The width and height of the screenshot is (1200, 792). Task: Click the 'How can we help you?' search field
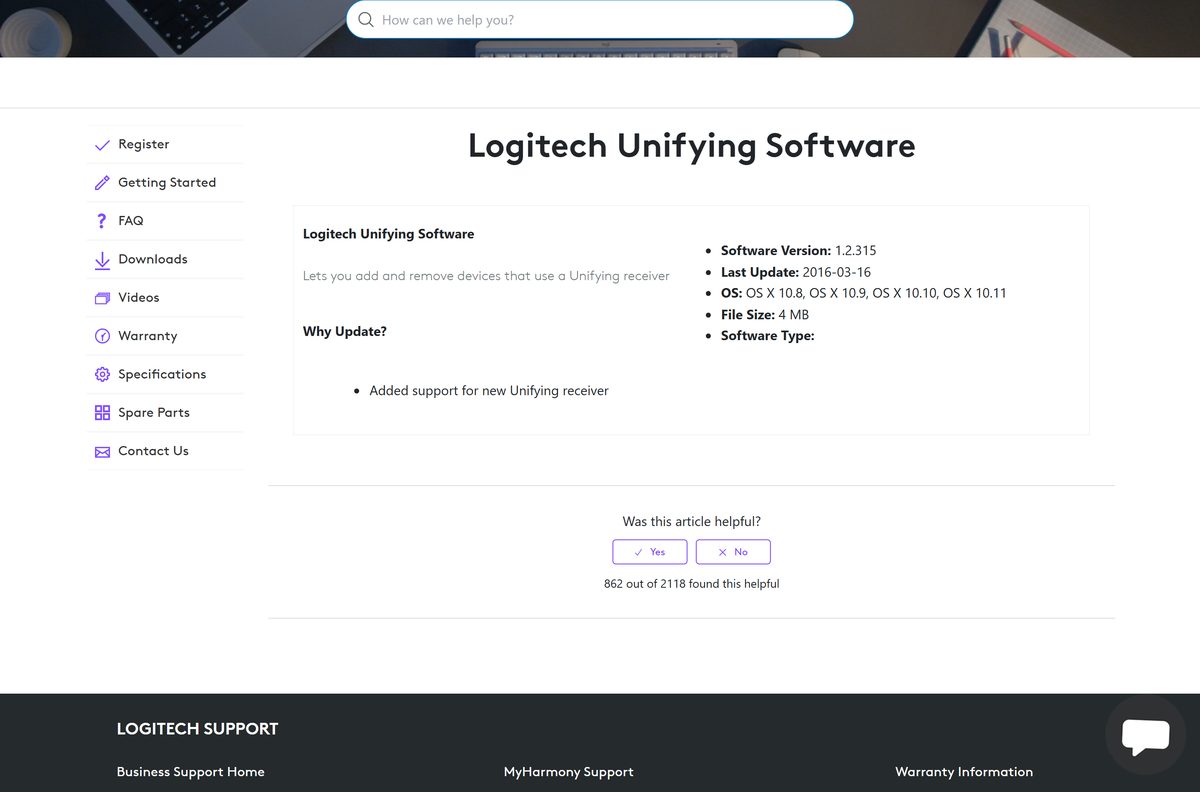coord(600,20)
